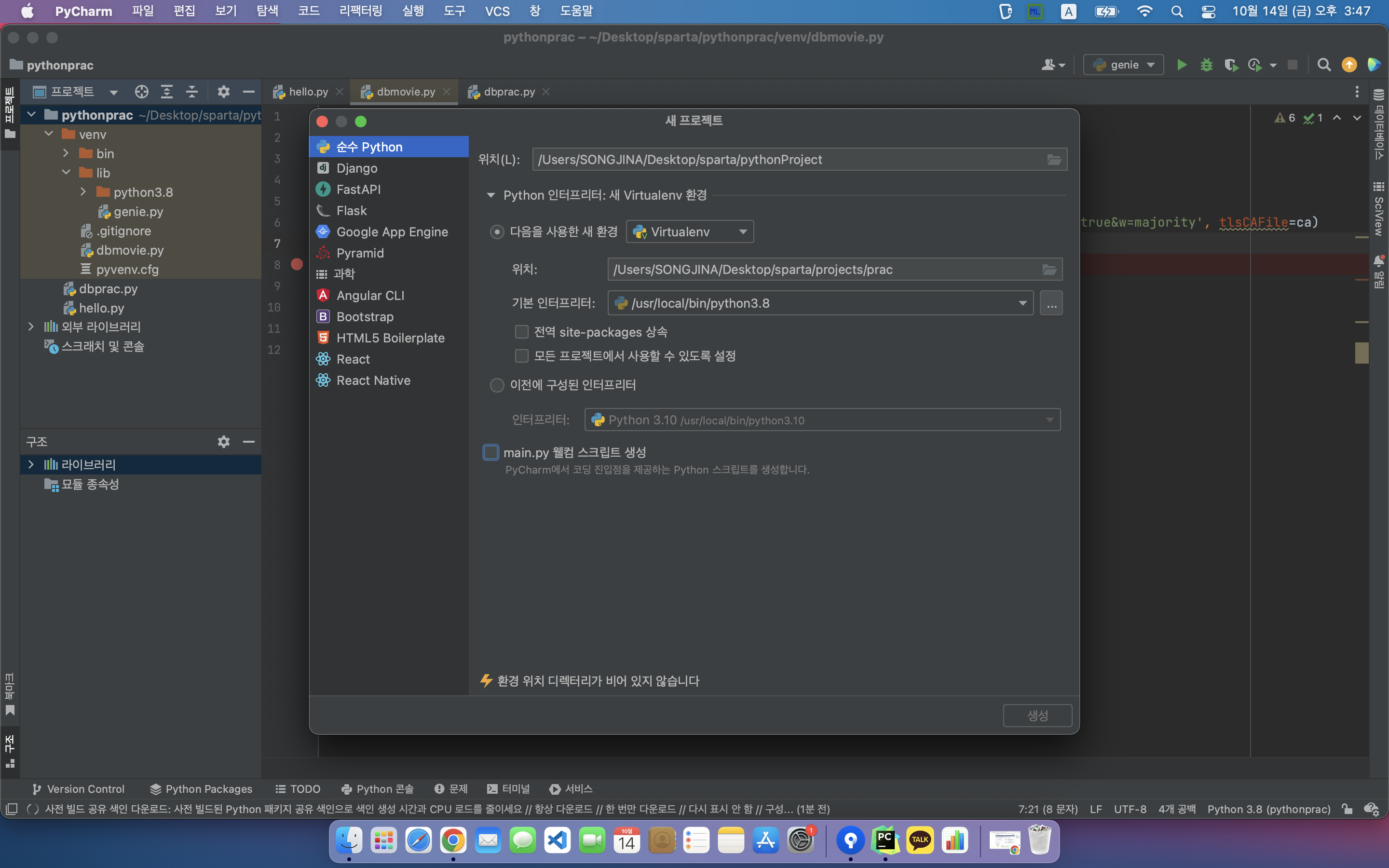1389x868 pixels.
Task: Enable make available to all projects checkbox
Action: 522,356
